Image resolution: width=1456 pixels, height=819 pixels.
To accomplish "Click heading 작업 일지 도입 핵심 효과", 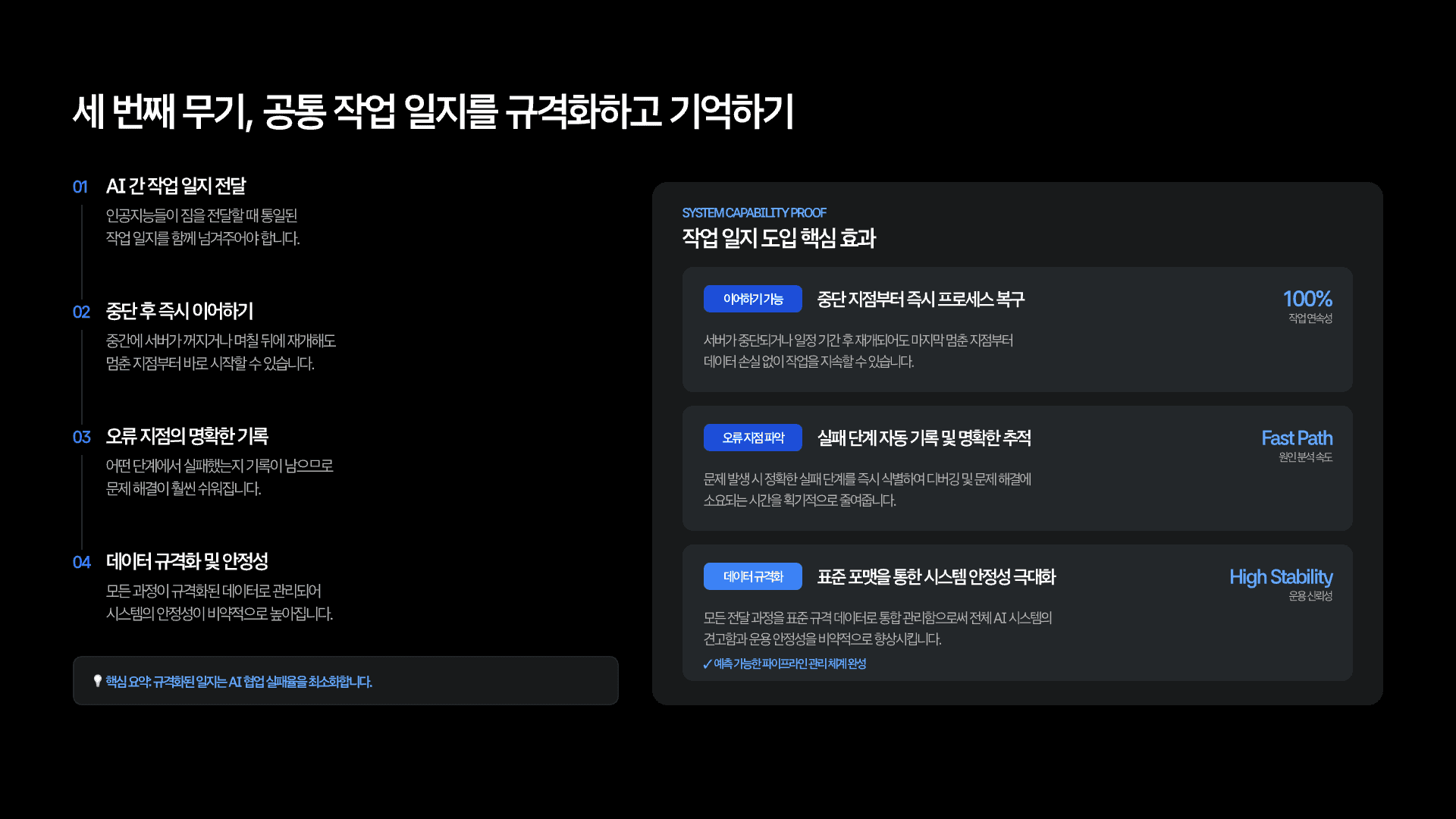I will coord(779,238).
